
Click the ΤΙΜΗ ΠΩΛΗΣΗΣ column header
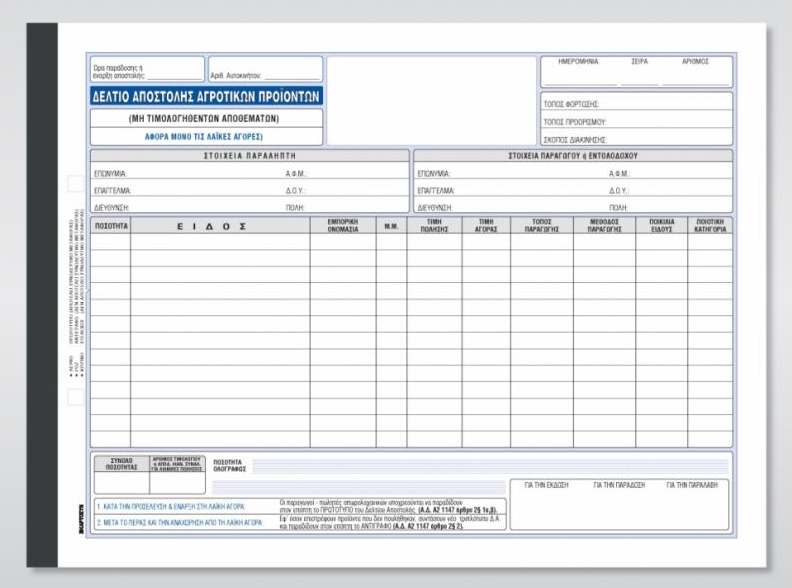click(x=434, y=226)
